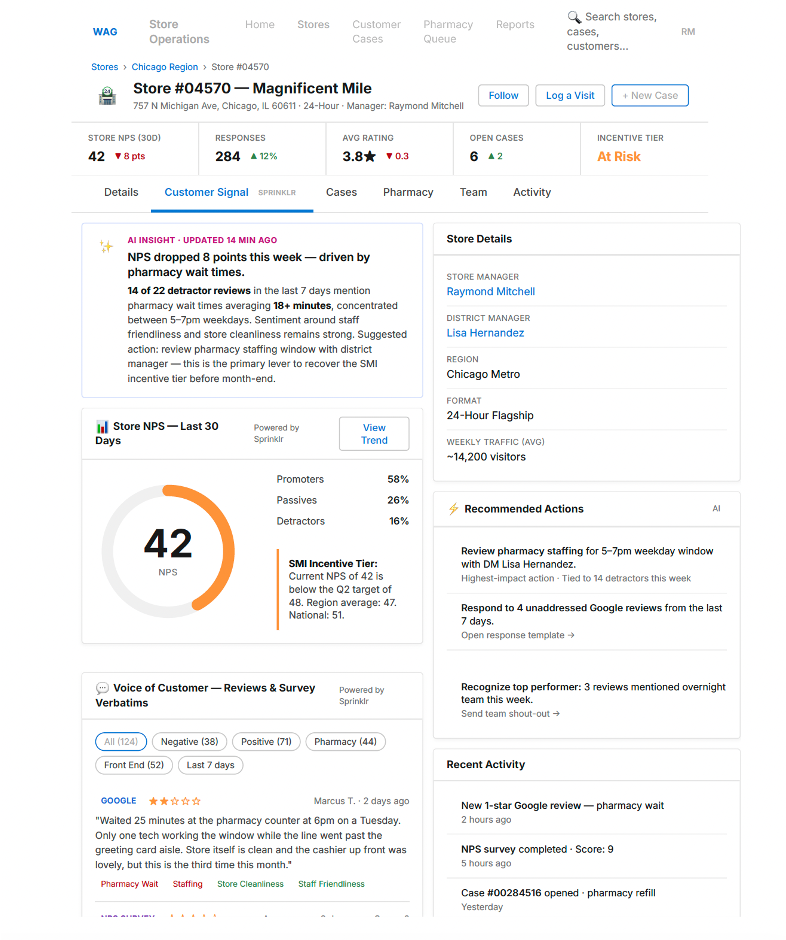Click the Stores breadcrumb link
The image size is (786, 940).
pyautogui.click(x=104, y=67)
